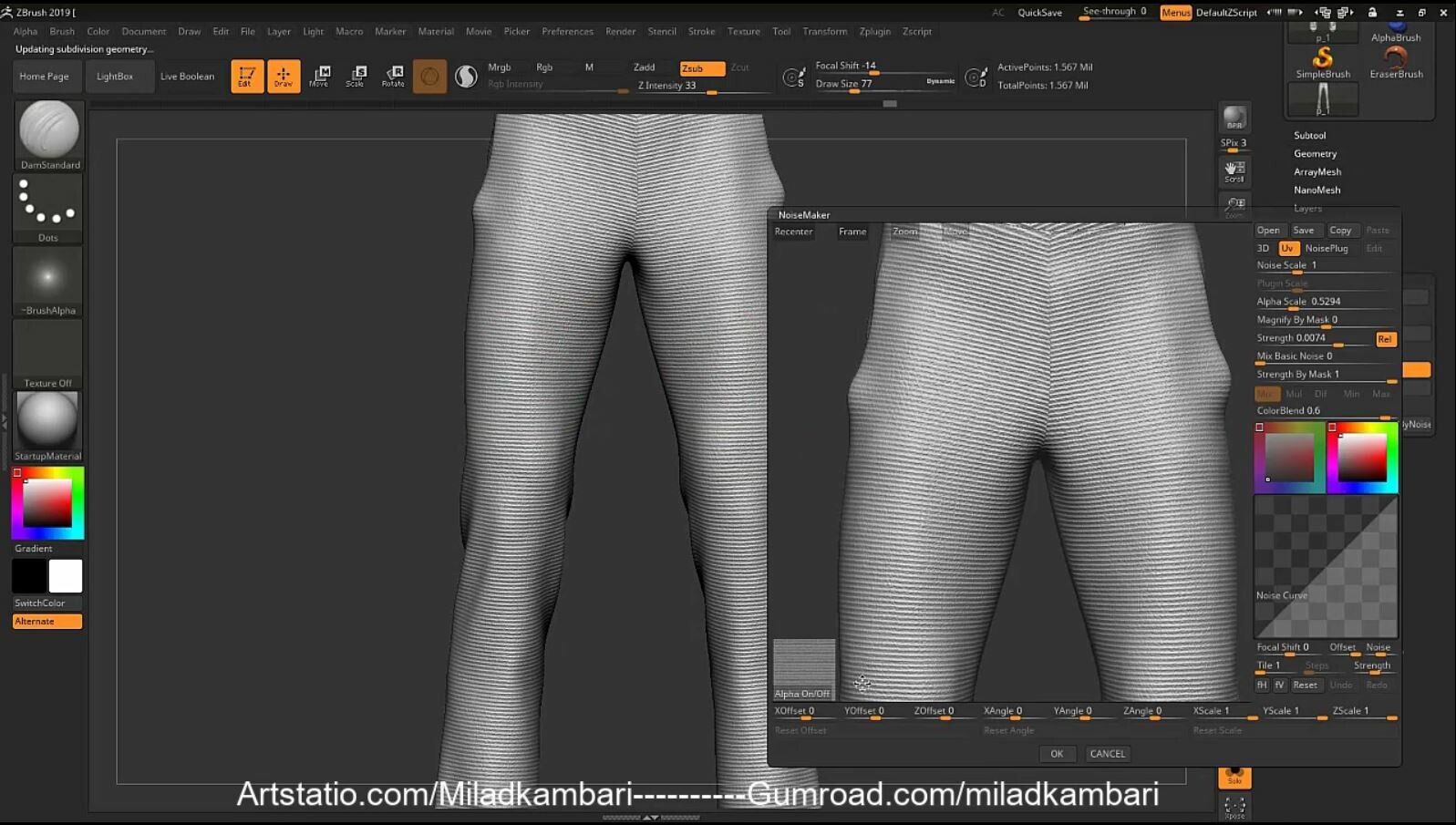Open the DamStandard brush picker
1456x825 pixels.
48,135
